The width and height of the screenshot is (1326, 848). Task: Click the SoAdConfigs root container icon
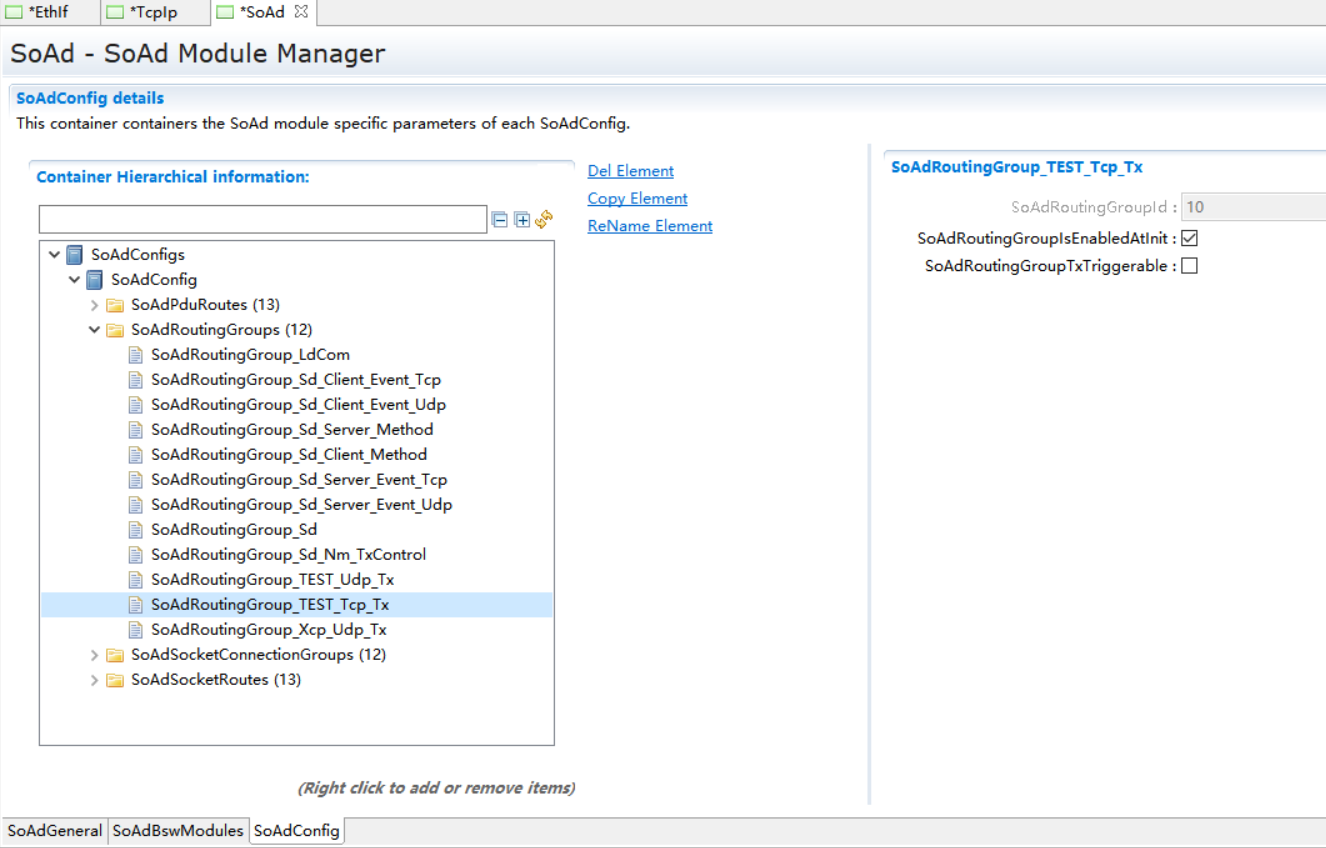[74, 255]
